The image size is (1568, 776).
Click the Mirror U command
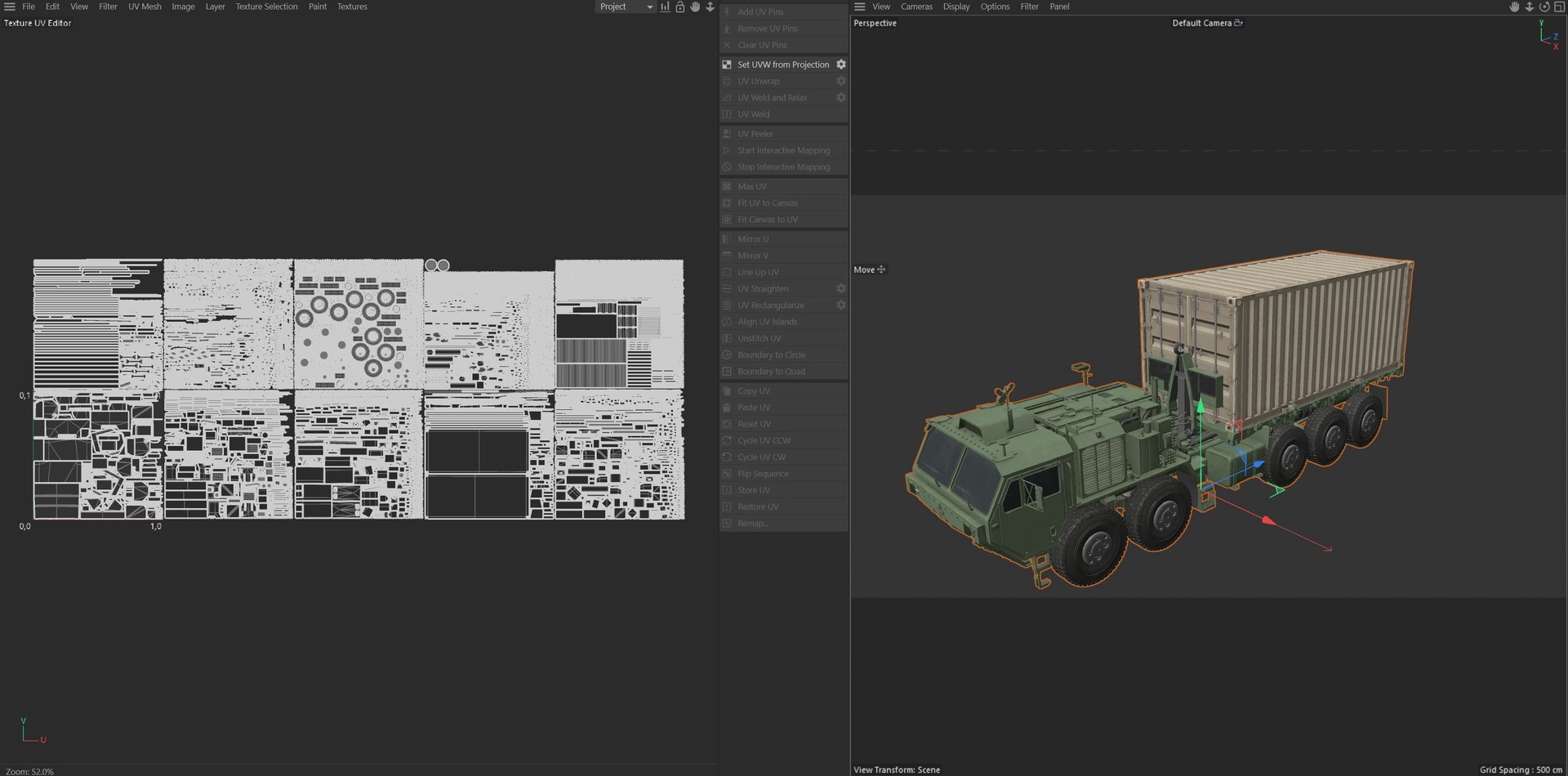783,239
